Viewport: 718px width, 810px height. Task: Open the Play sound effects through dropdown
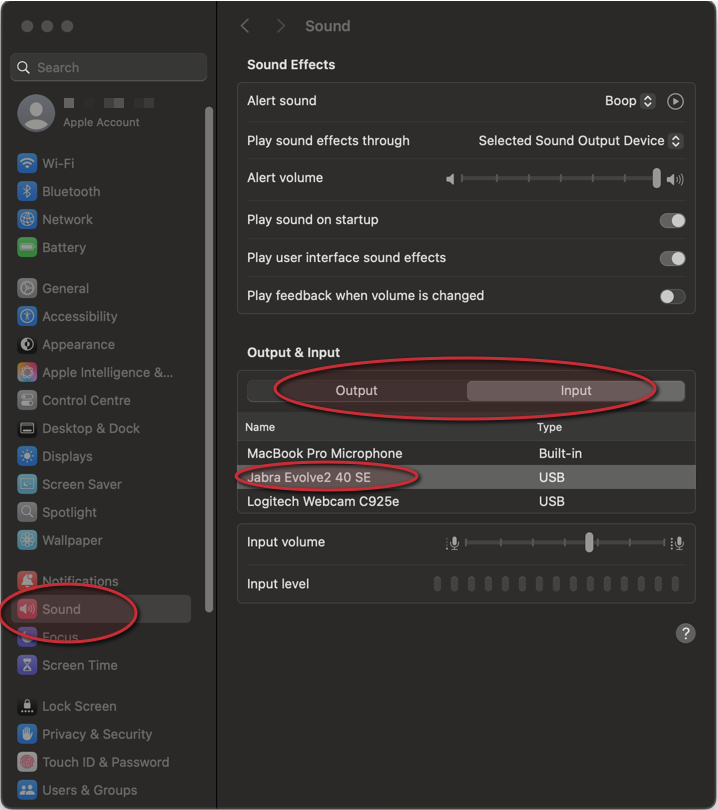[x=580, y=141]
